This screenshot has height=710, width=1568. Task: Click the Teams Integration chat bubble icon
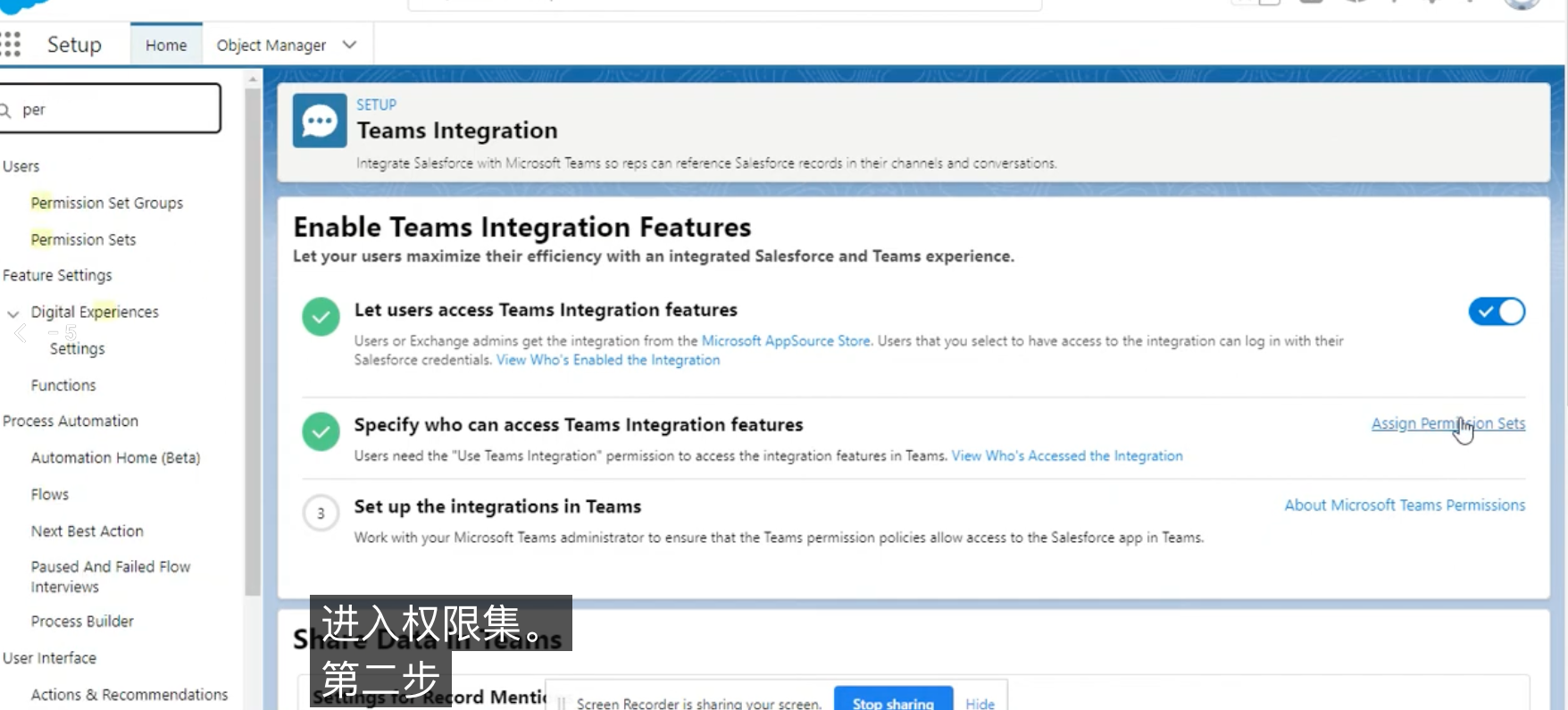click(x=320, y=121)
